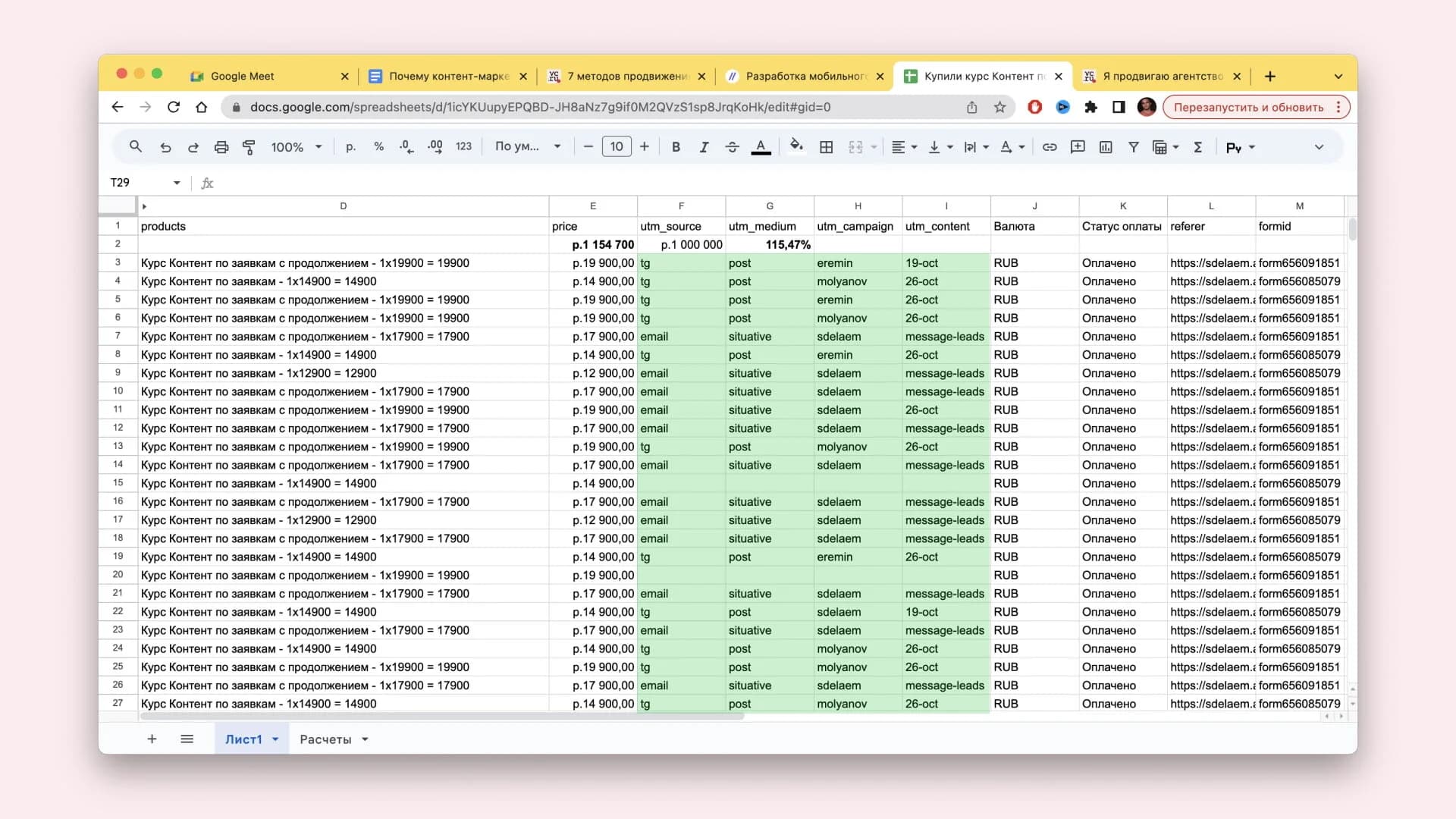
Task: Toggle bold formatting
Action: tap(676, 147)
